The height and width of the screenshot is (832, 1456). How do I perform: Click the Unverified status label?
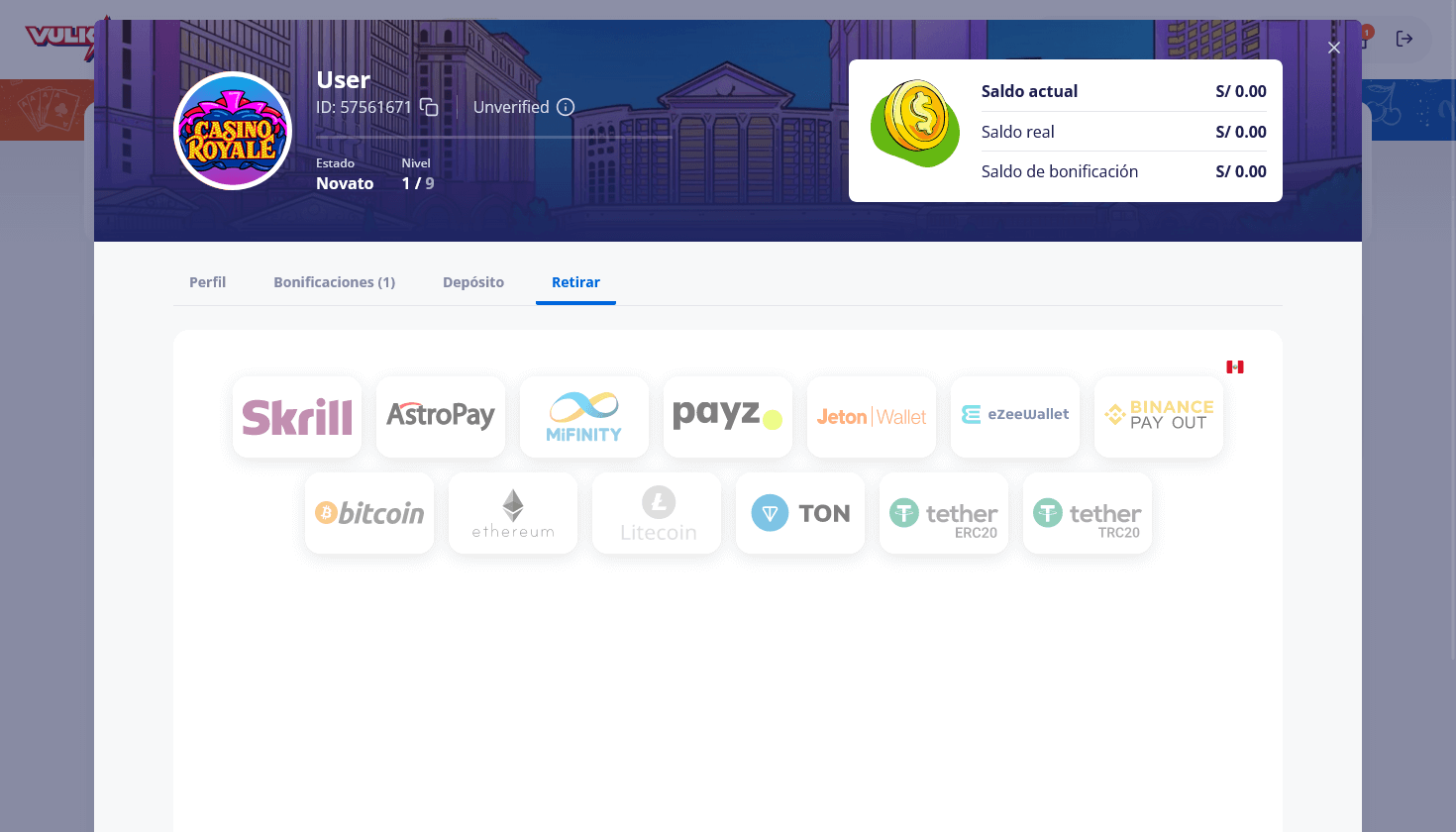[x=511, y=107]
